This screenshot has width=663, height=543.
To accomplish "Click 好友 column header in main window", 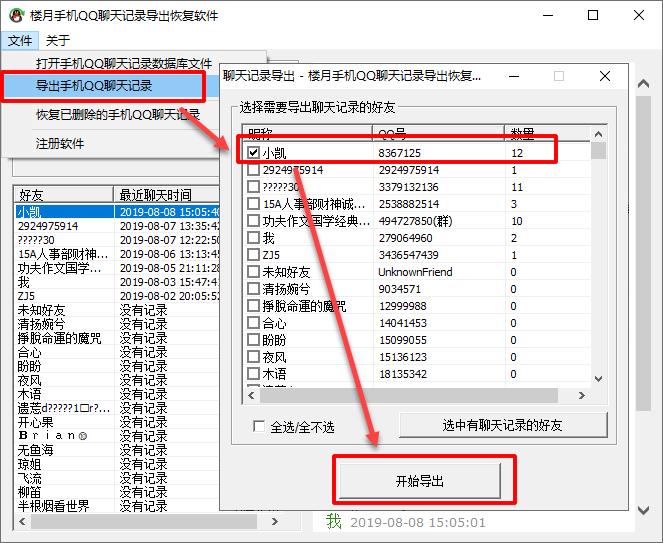I will [x=63, y=195].
